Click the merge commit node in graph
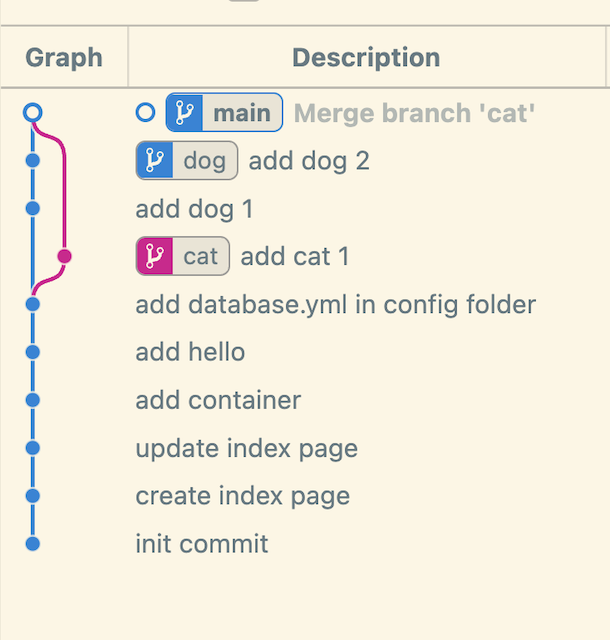The height and width of the screenshot is (640, 610). [33, 112]
